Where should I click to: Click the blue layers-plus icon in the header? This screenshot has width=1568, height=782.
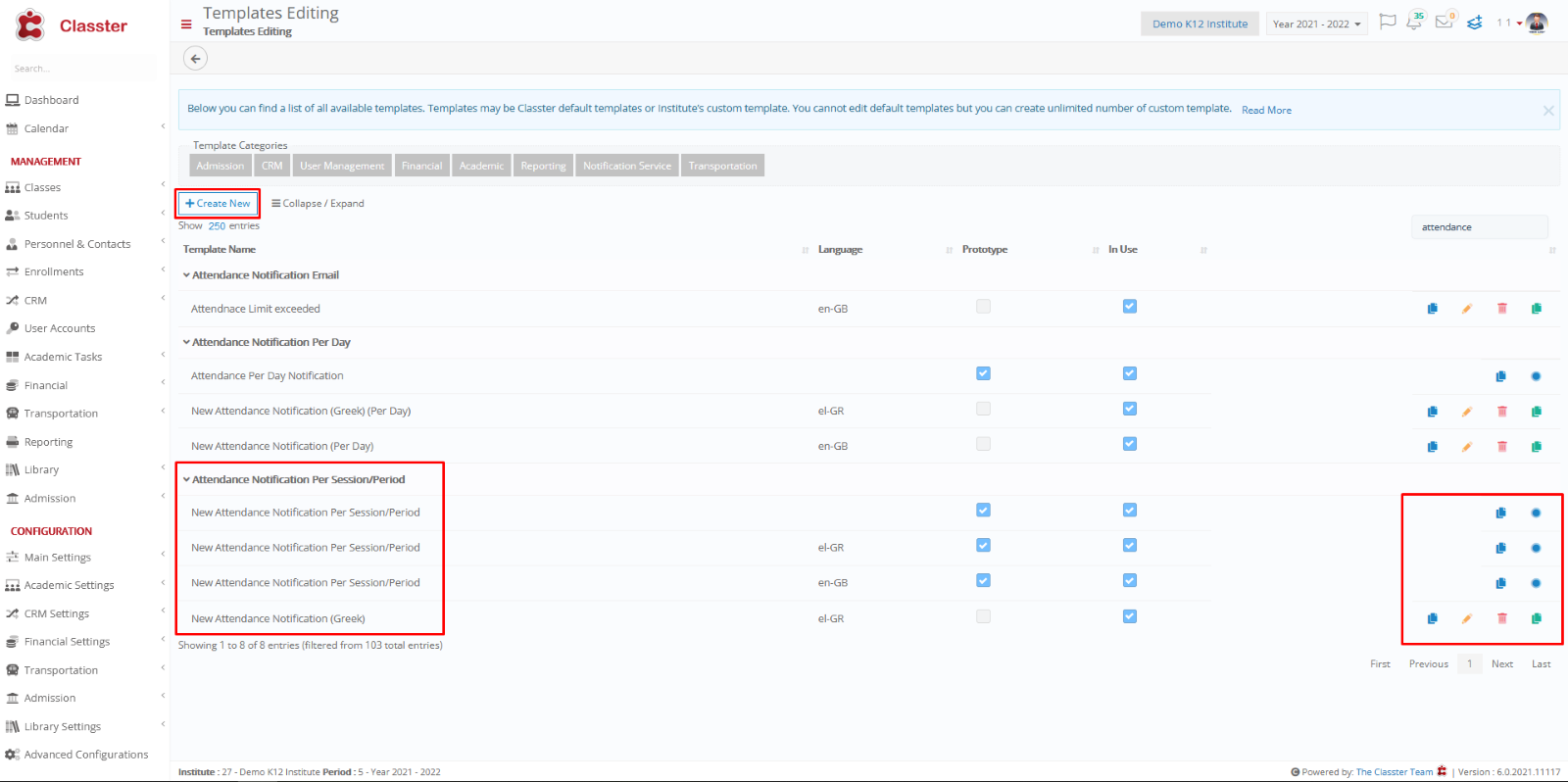click(x=1474, y=22)
